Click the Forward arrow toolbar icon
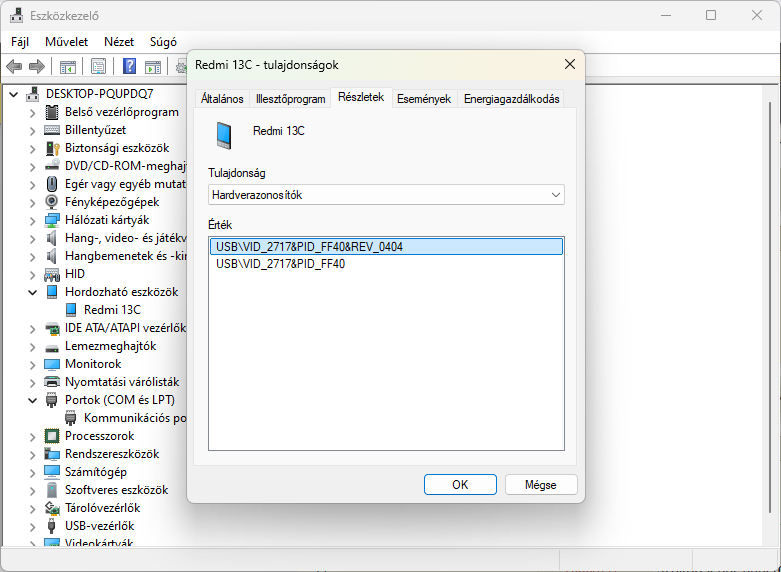The height and width of the screenshot is (572, 781). click(37, 66)
